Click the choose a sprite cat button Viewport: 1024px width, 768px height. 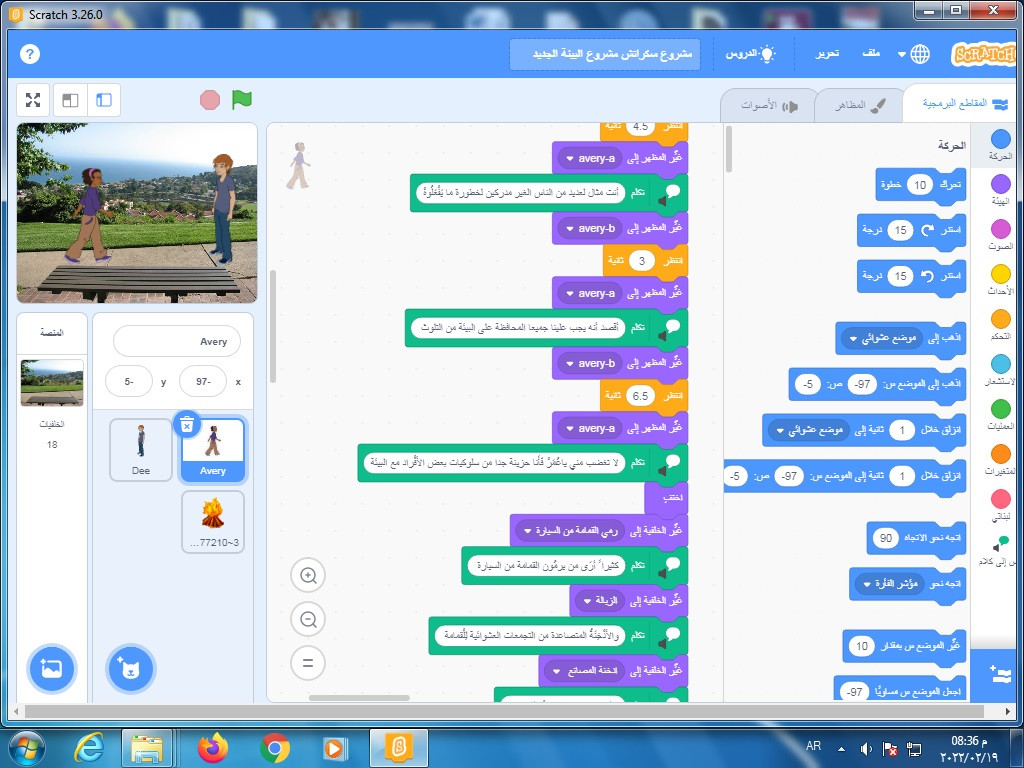pyautogui.click(x=131, y=669)
